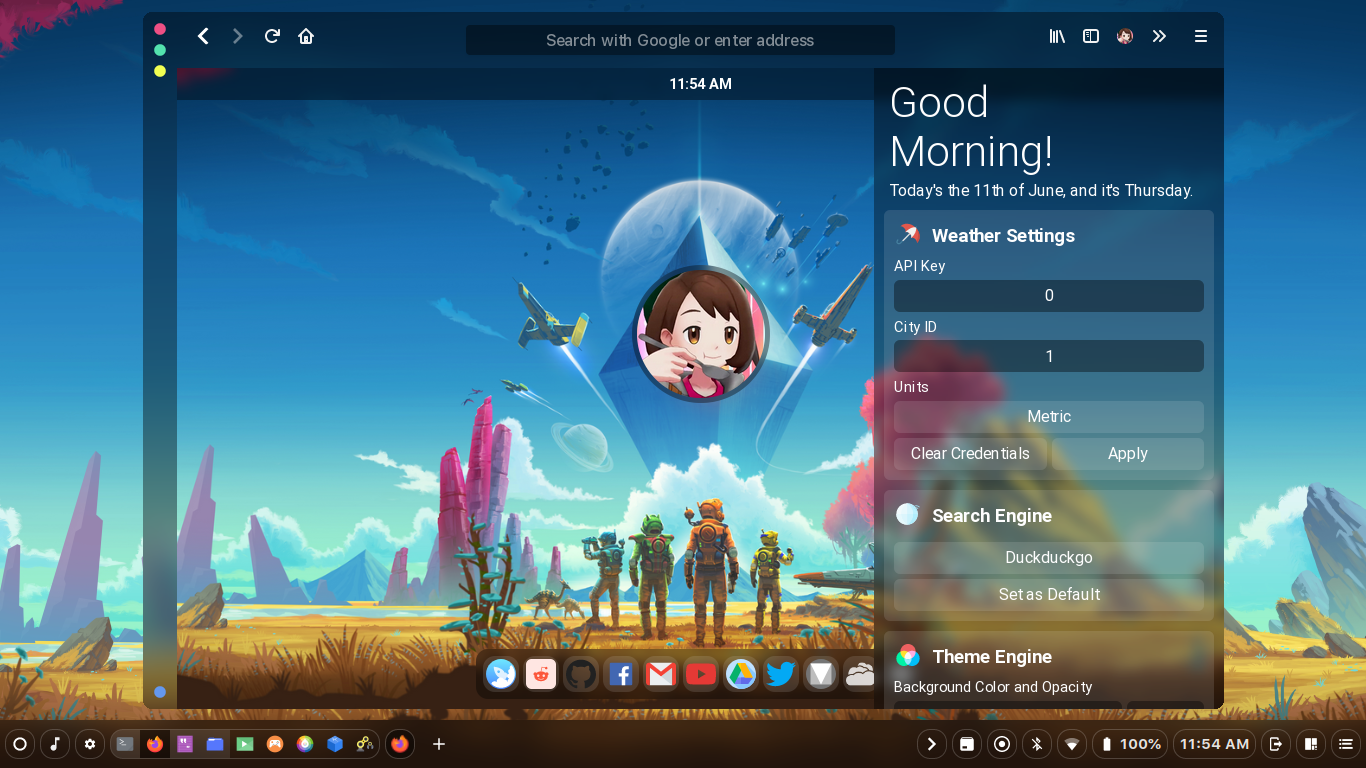Screen dimensions: 1366x768
Task: Open the taskbar clock 11:54 AM
Action: [x=1214, y=744]
